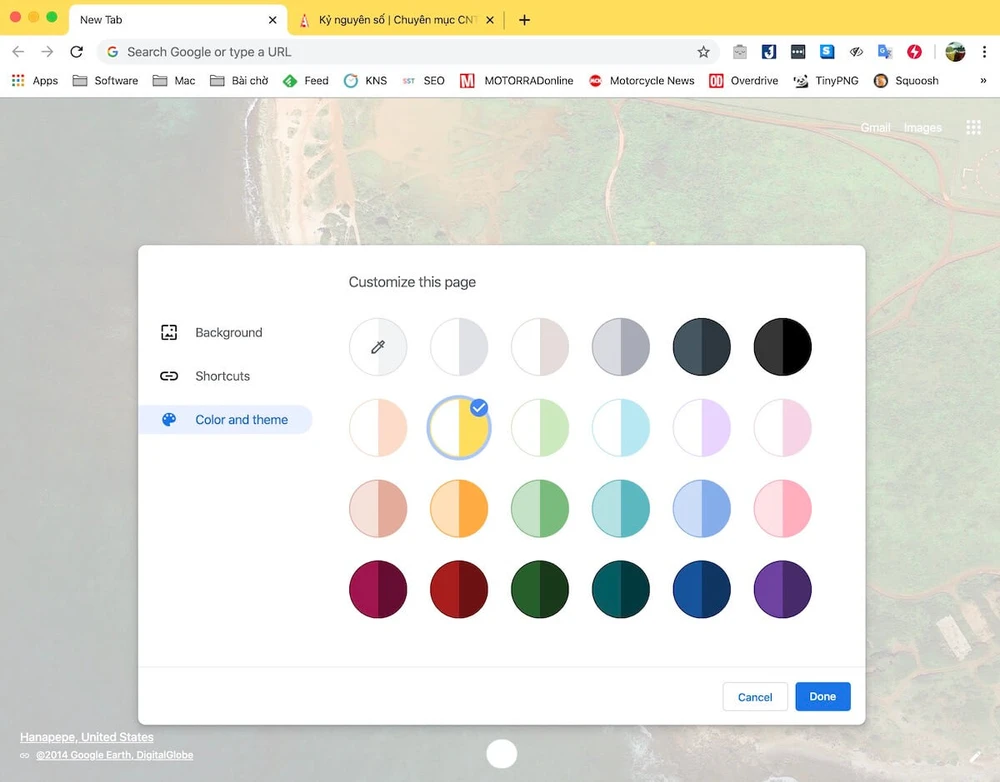
Task: Open the Chrome profile avatar menu
Action: 955,51
